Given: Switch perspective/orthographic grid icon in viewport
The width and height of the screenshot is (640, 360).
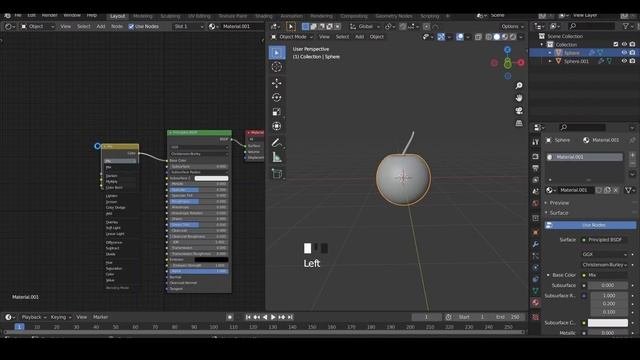Looking at the screenshot, I should pyautogui.click(x=519, y=123).
